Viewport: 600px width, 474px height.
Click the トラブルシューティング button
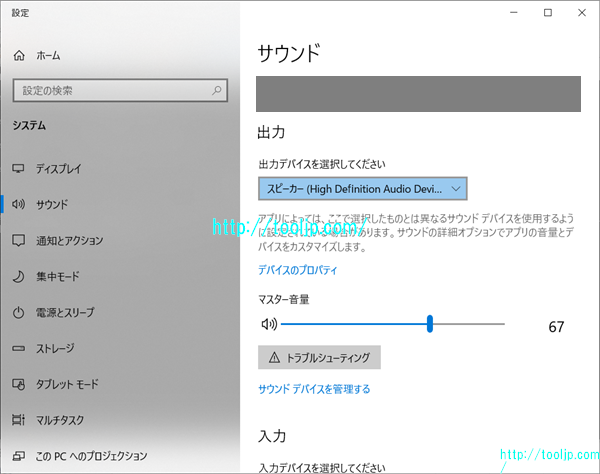[x=319, y=357]
